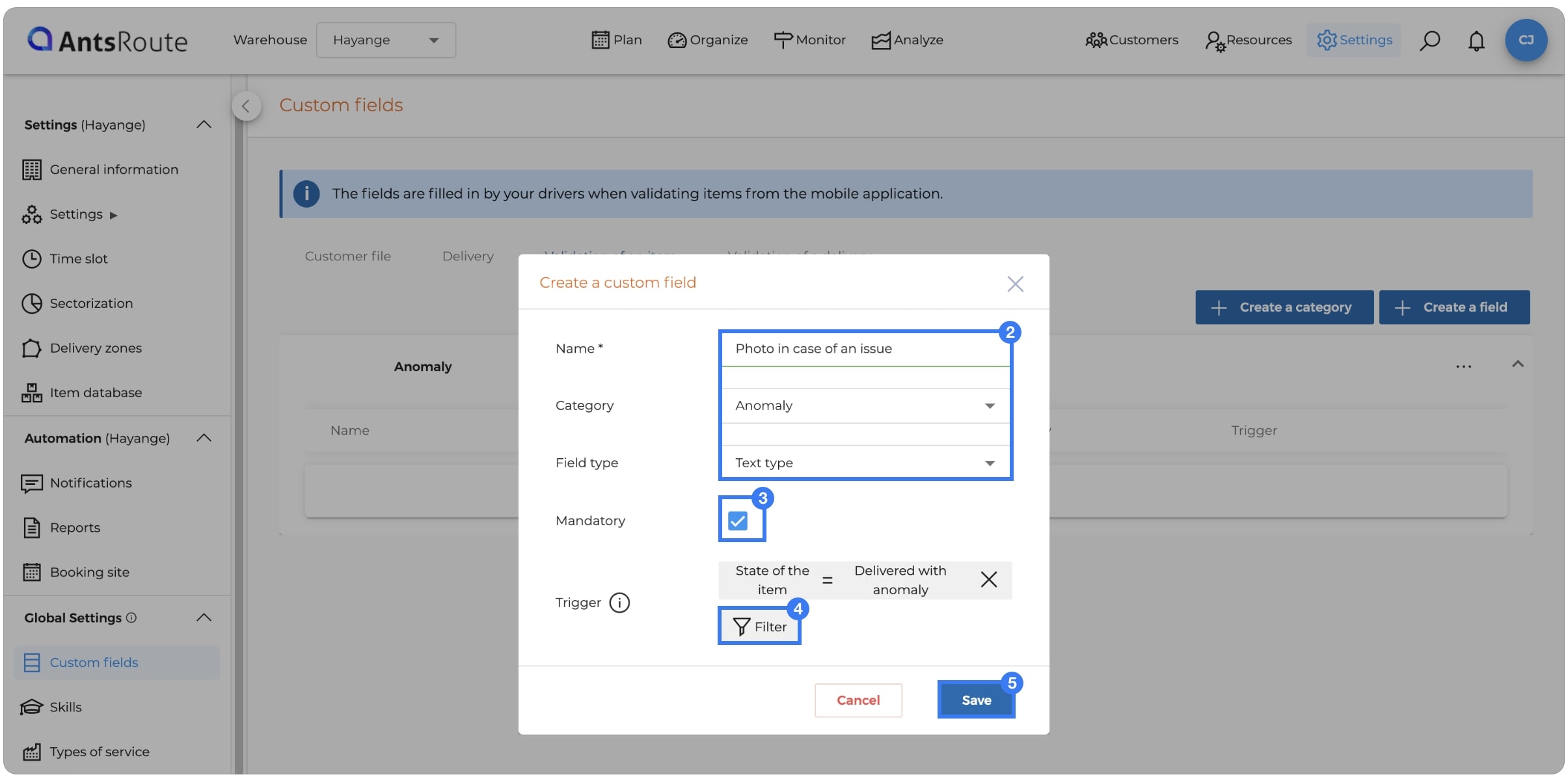Click Cancel in the dialog
Screen dimensions: 1568x781
pyautogui.click(x=858, y=700)
